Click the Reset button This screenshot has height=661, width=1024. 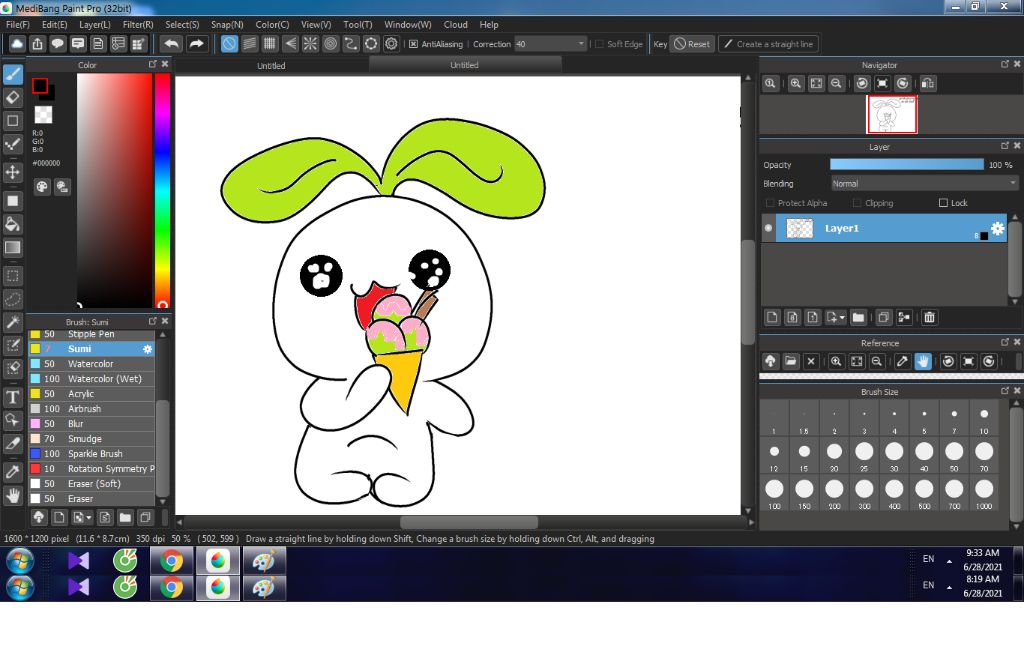pos(692,44)
